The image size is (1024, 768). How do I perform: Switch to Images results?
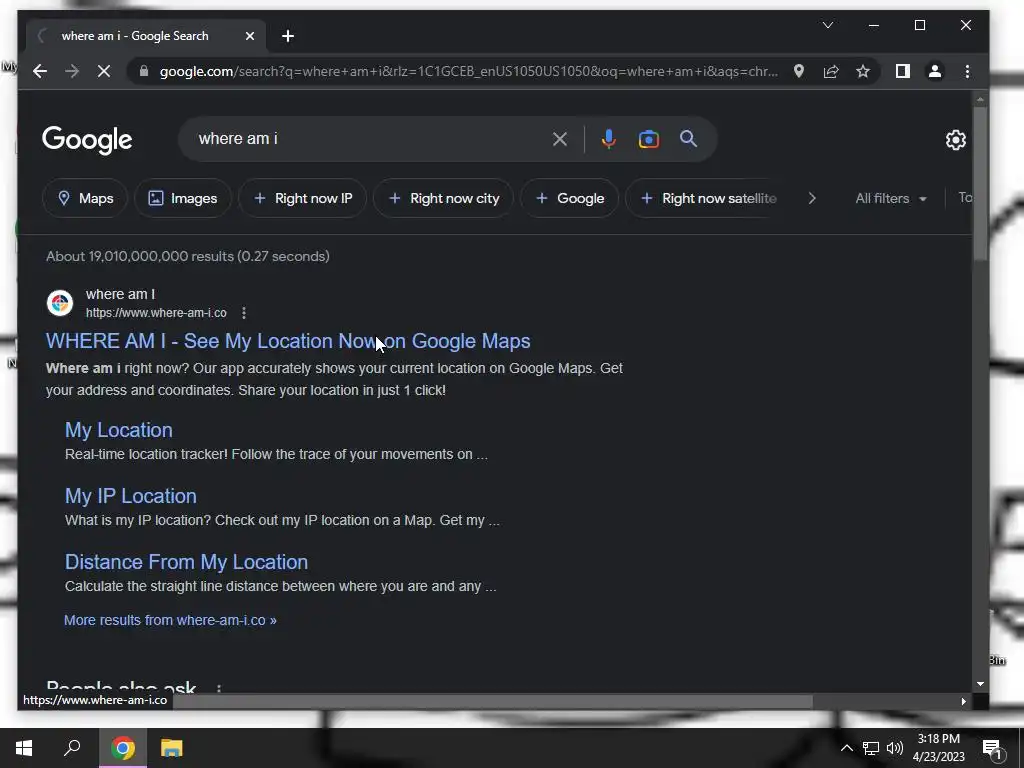coord(183,198)
